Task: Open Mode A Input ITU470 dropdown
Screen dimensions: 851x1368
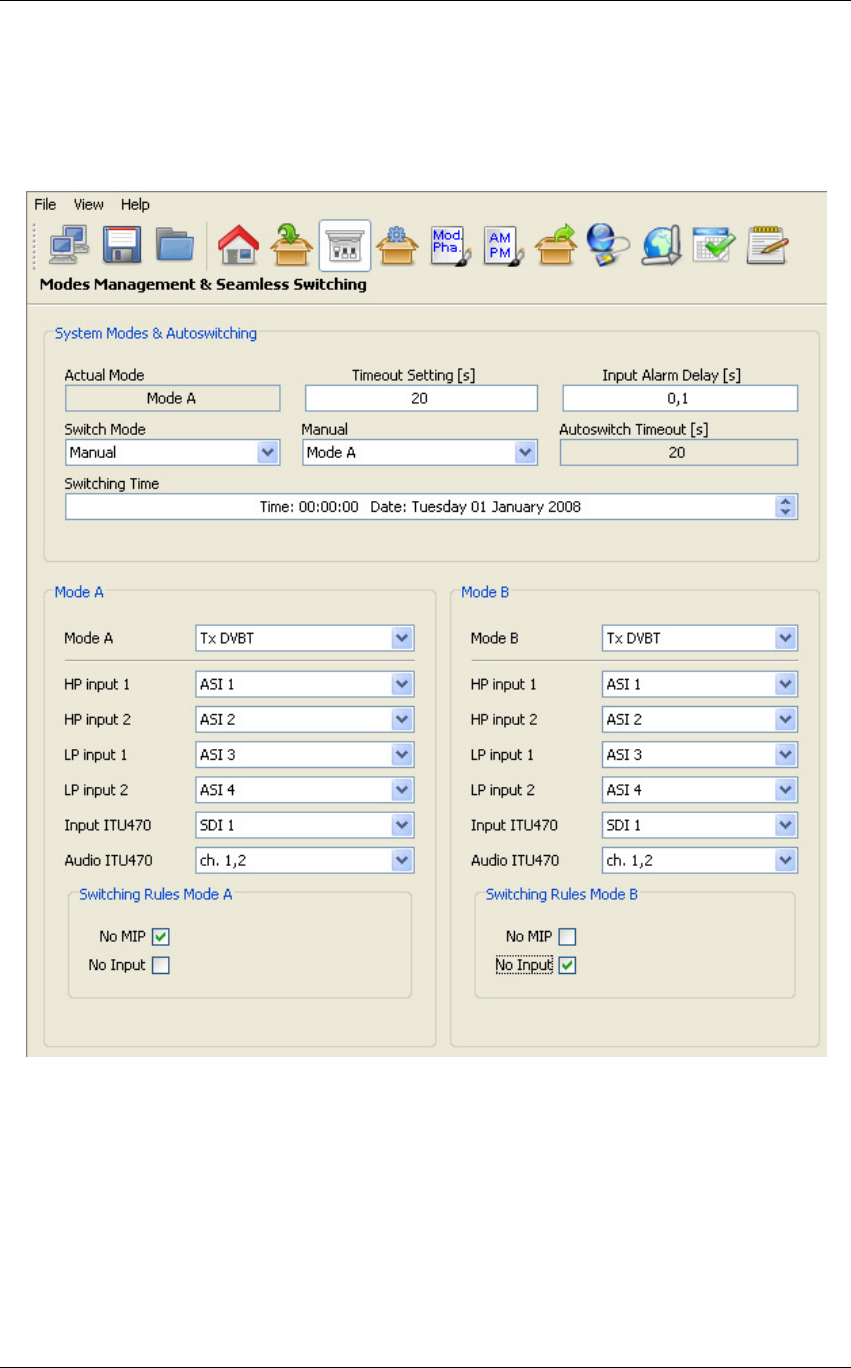Action: click(305, 826)
